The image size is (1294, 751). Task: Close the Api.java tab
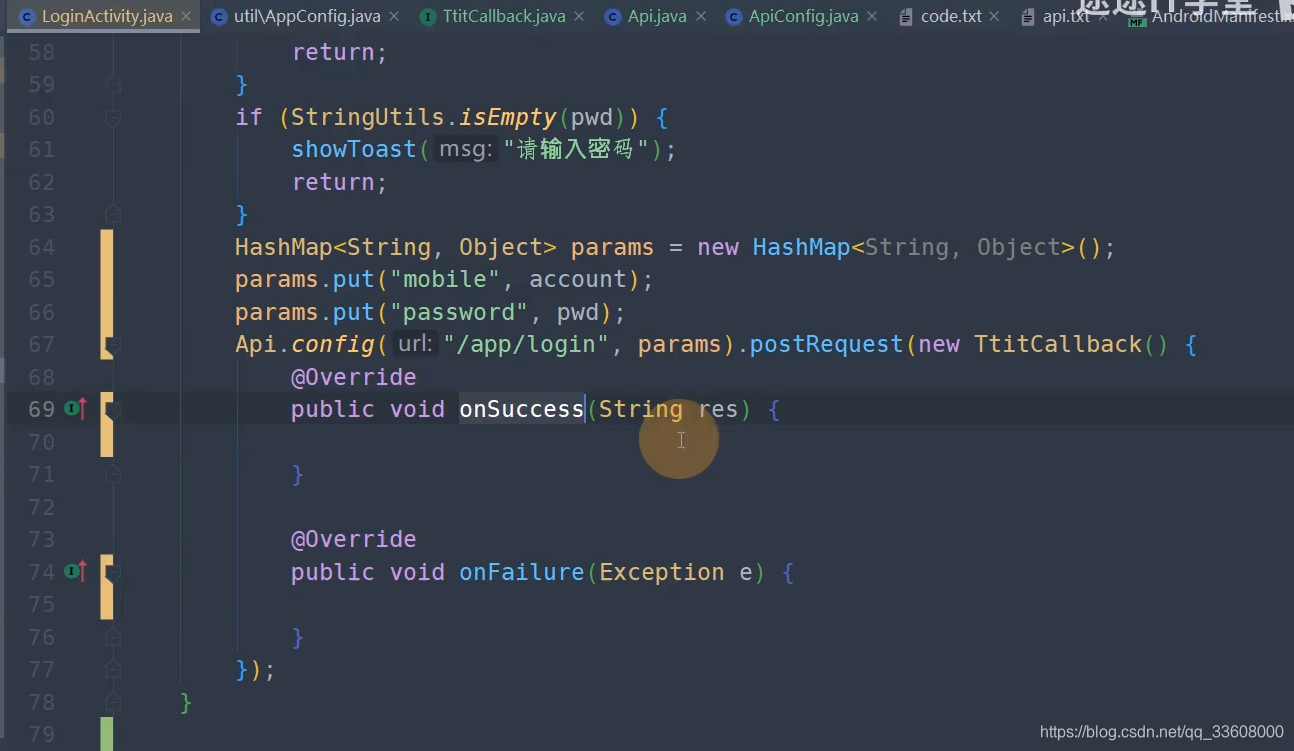[x=701, y=17]
